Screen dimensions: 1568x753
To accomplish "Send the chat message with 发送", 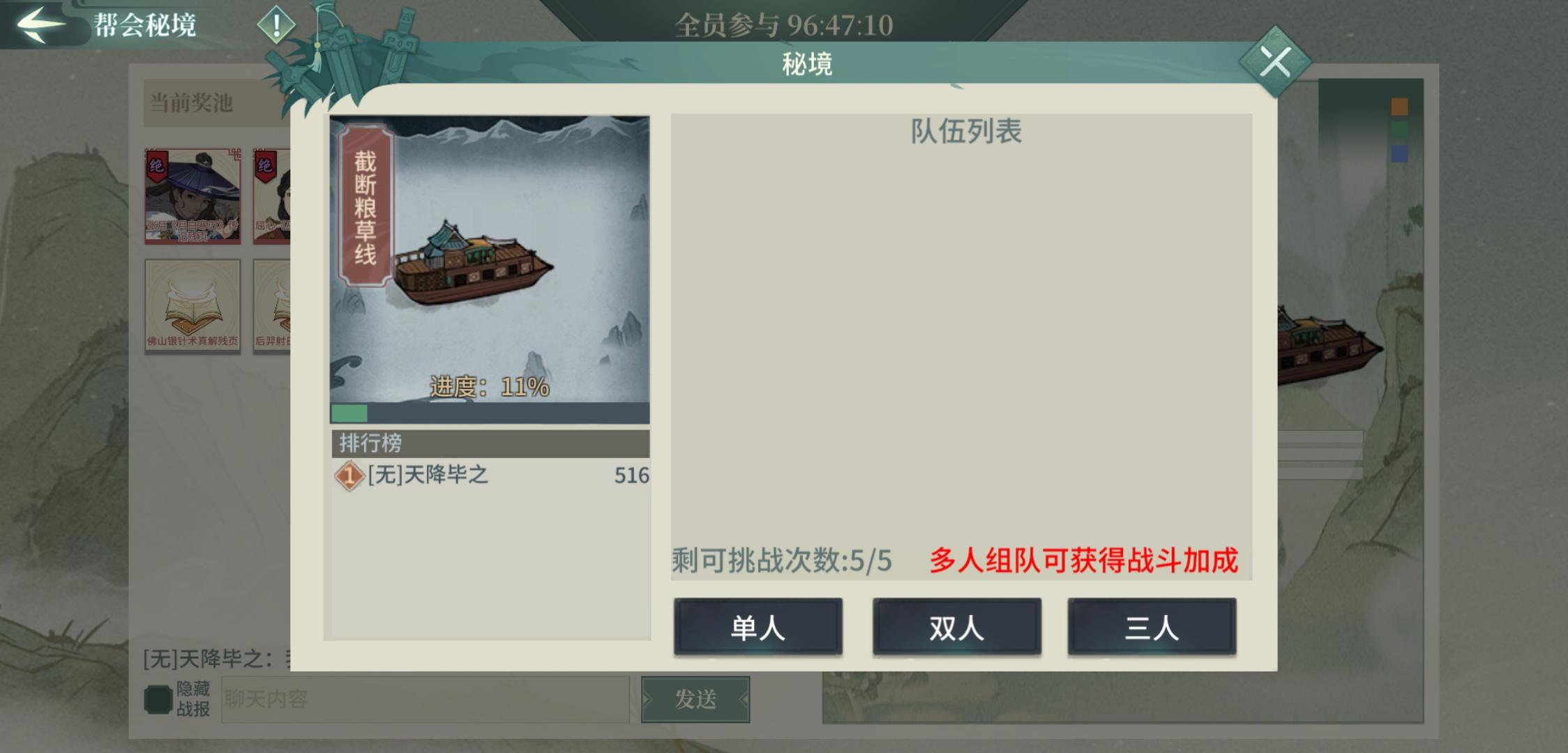I will 695,699.
